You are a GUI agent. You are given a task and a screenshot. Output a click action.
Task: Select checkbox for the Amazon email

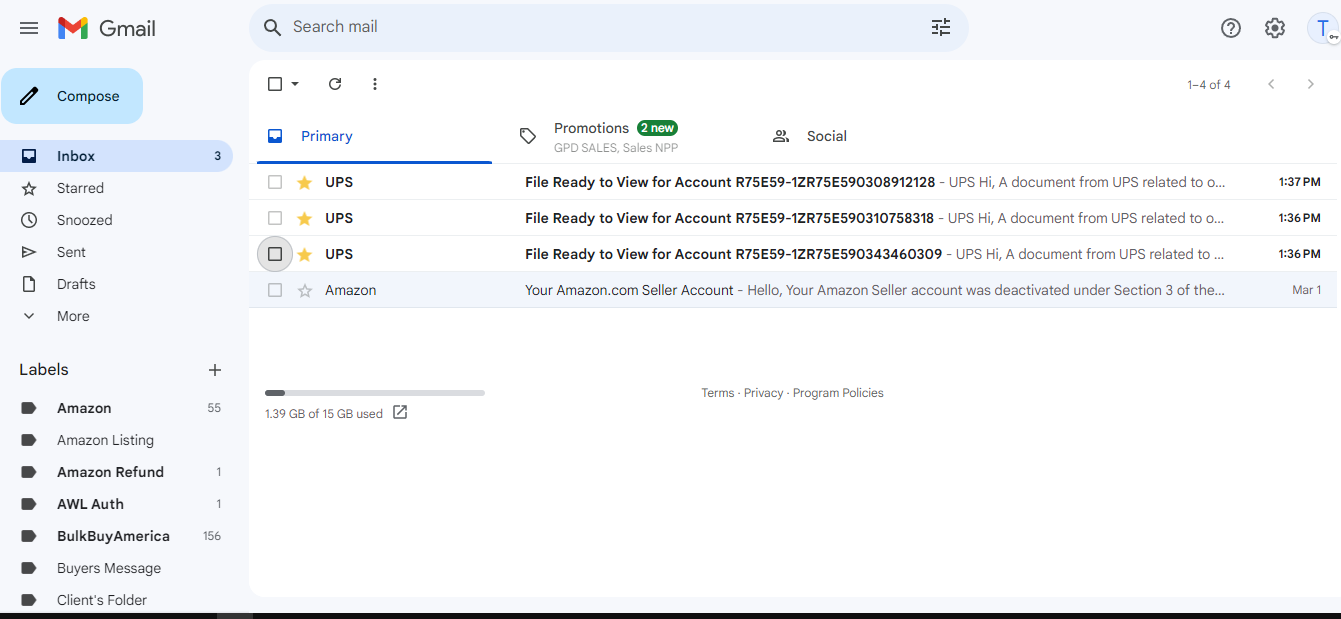(x=275, y=290)
